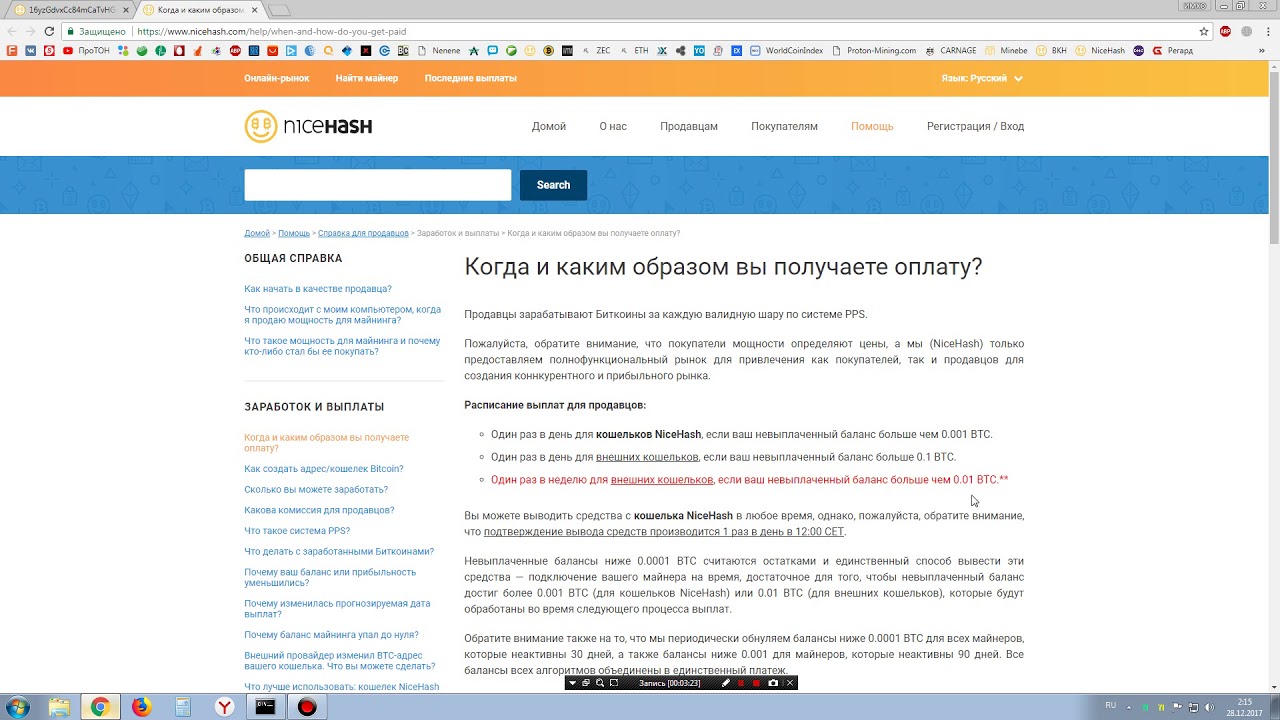Click the Справка для продавцов breadcrumb

pyautogui.click(x=363, y=233)
